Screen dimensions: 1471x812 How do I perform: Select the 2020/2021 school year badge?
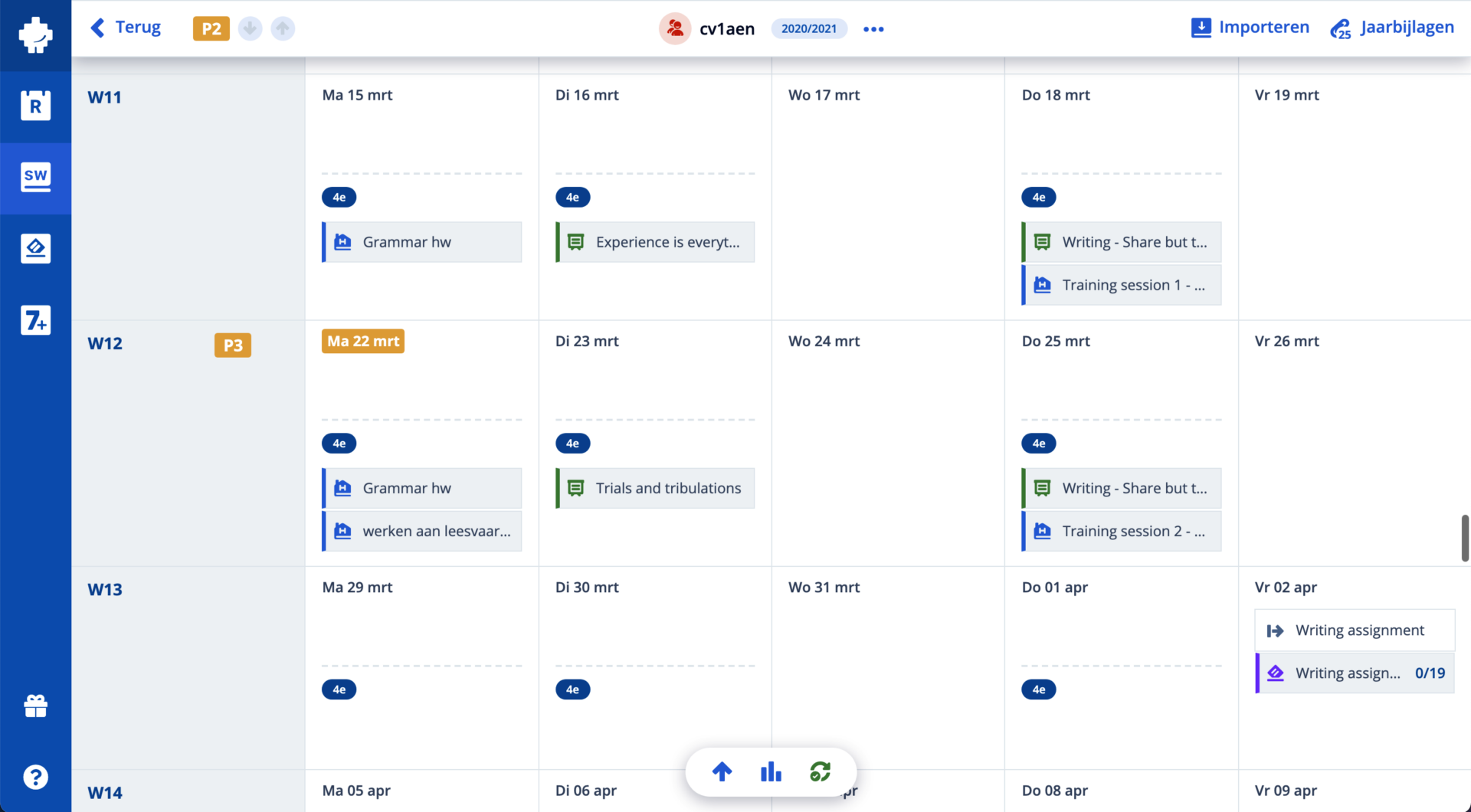tap(808, 29)
